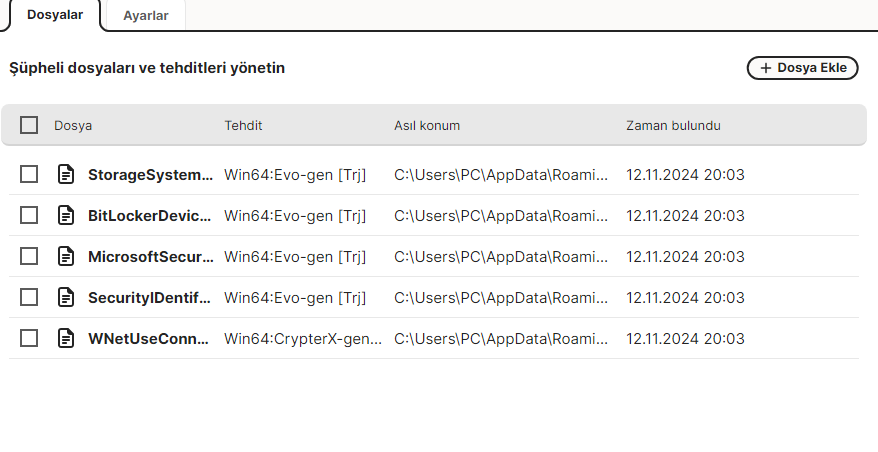The height and width of the screenshot is (452, 878).
Task: Click the BitLockerDevic file document icon
Action: 66,215
